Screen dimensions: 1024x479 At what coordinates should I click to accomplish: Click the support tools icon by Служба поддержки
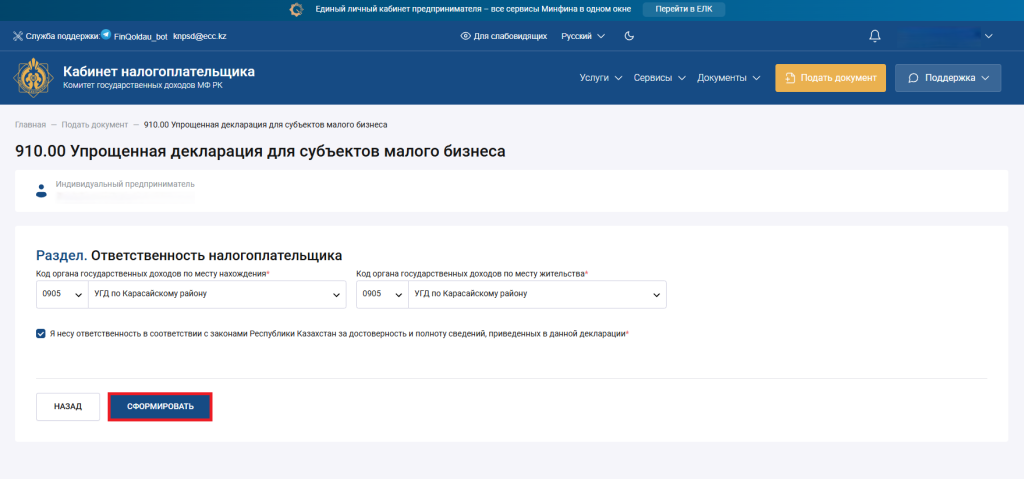tap(17, 36)
